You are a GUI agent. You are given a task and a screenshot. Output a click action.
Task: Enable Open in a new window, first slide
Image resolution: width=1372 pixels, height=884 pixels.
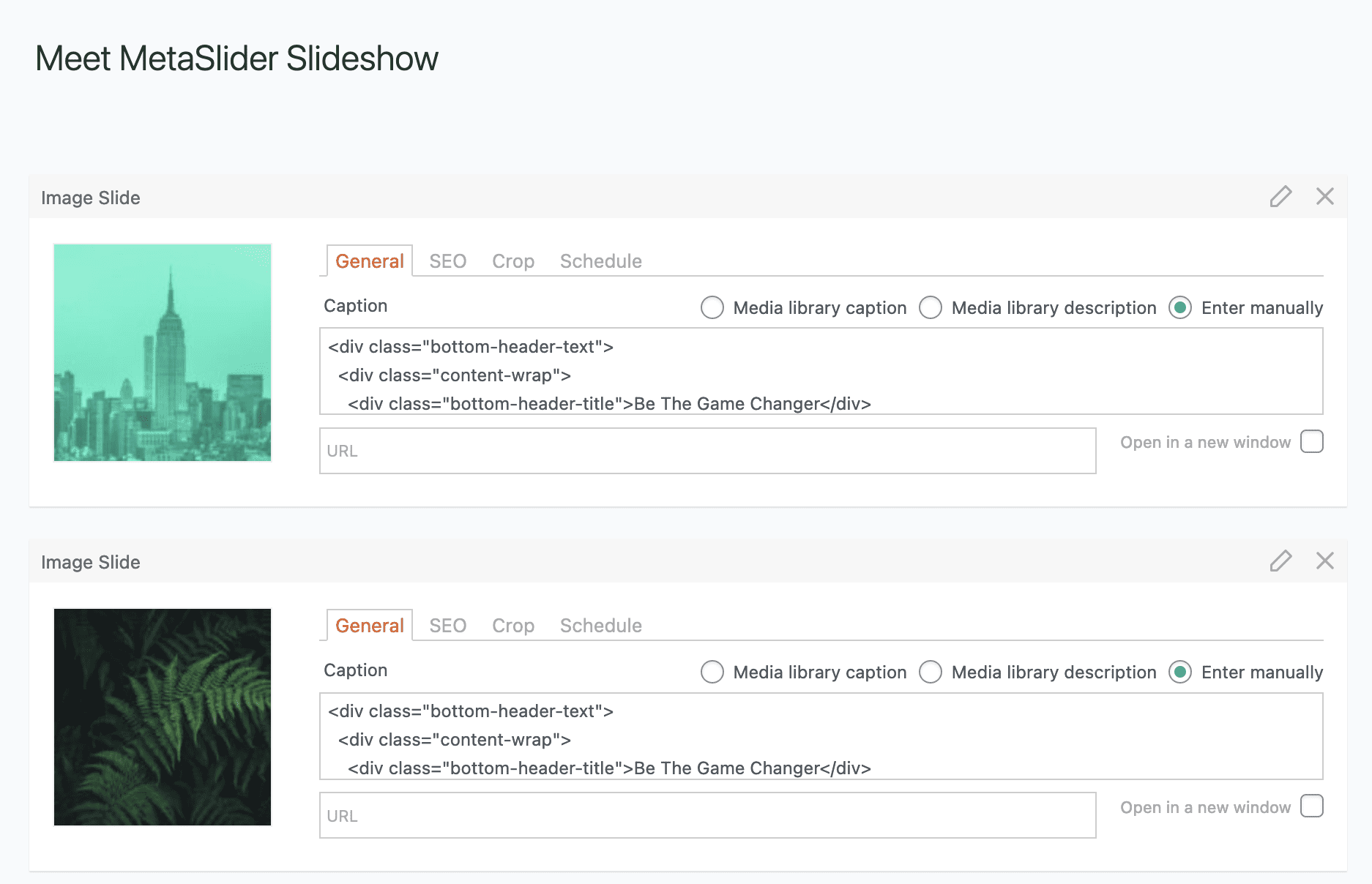click(1311, 442)
